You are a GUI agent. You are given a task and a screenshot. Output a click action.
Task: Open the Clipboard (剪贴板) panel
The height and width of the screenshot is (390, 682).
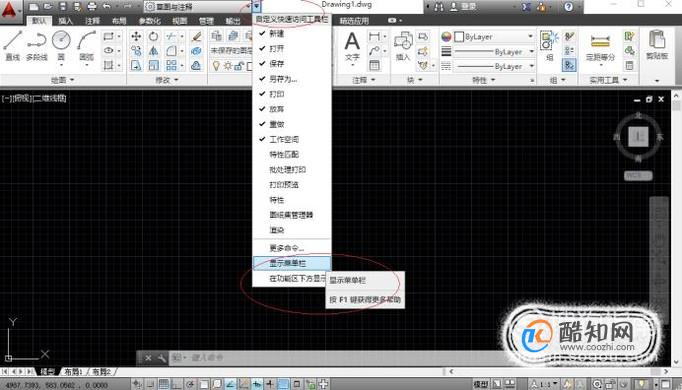coord(657,46)
